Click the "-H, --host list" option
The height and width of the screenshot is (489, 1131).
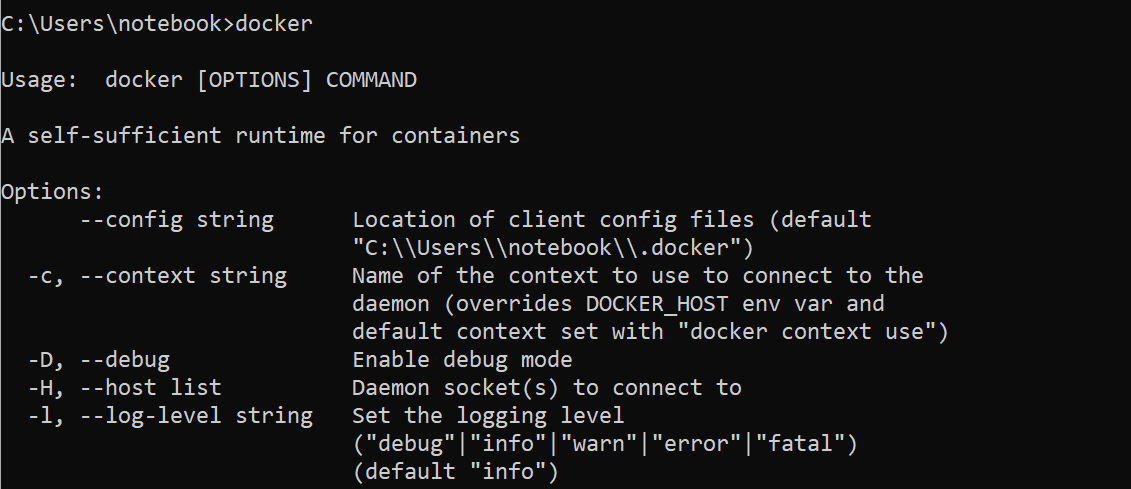125,387
